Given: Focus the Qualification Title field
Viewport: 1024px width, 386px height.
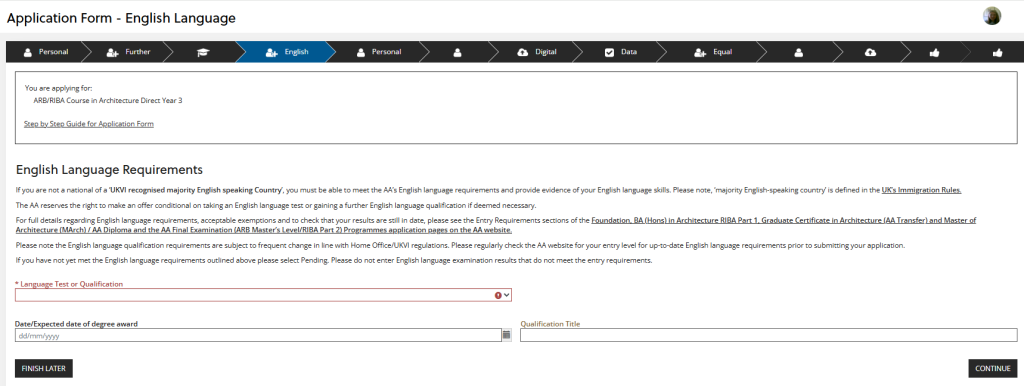Looking at the screenshot, I should click(x=769, y=335).
